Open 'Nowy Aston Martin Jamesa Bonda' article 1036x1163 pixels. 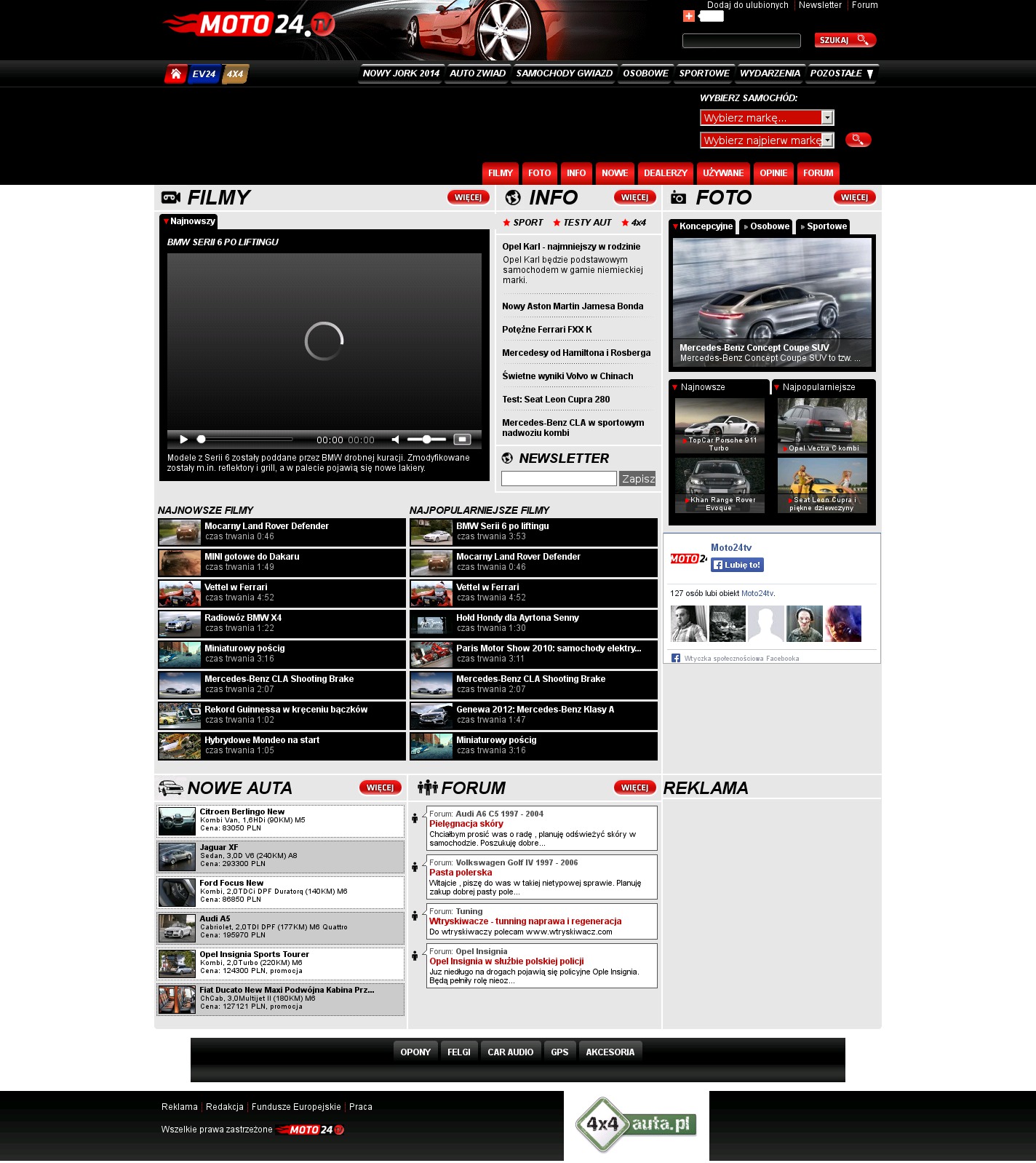click(573, 306)
